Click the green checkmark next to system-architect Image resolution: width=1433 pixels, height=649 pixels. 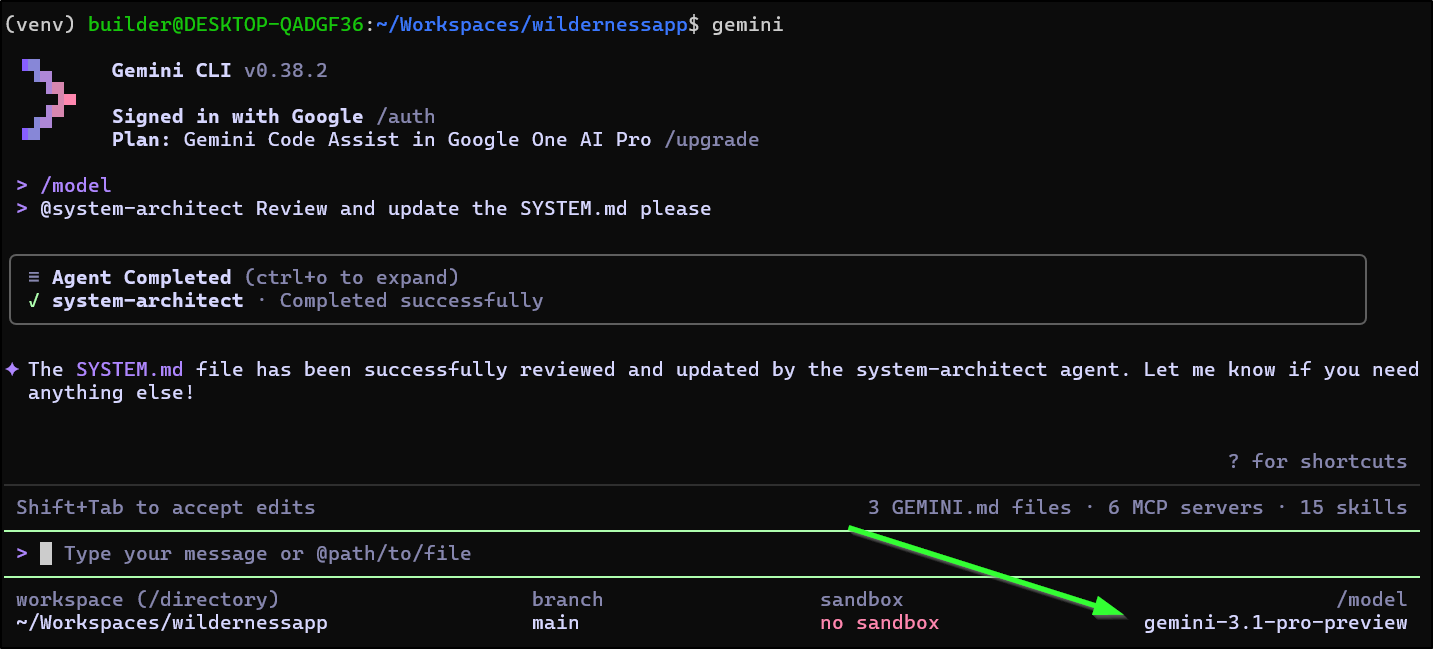pyautogui.click(x=34, y=301)
